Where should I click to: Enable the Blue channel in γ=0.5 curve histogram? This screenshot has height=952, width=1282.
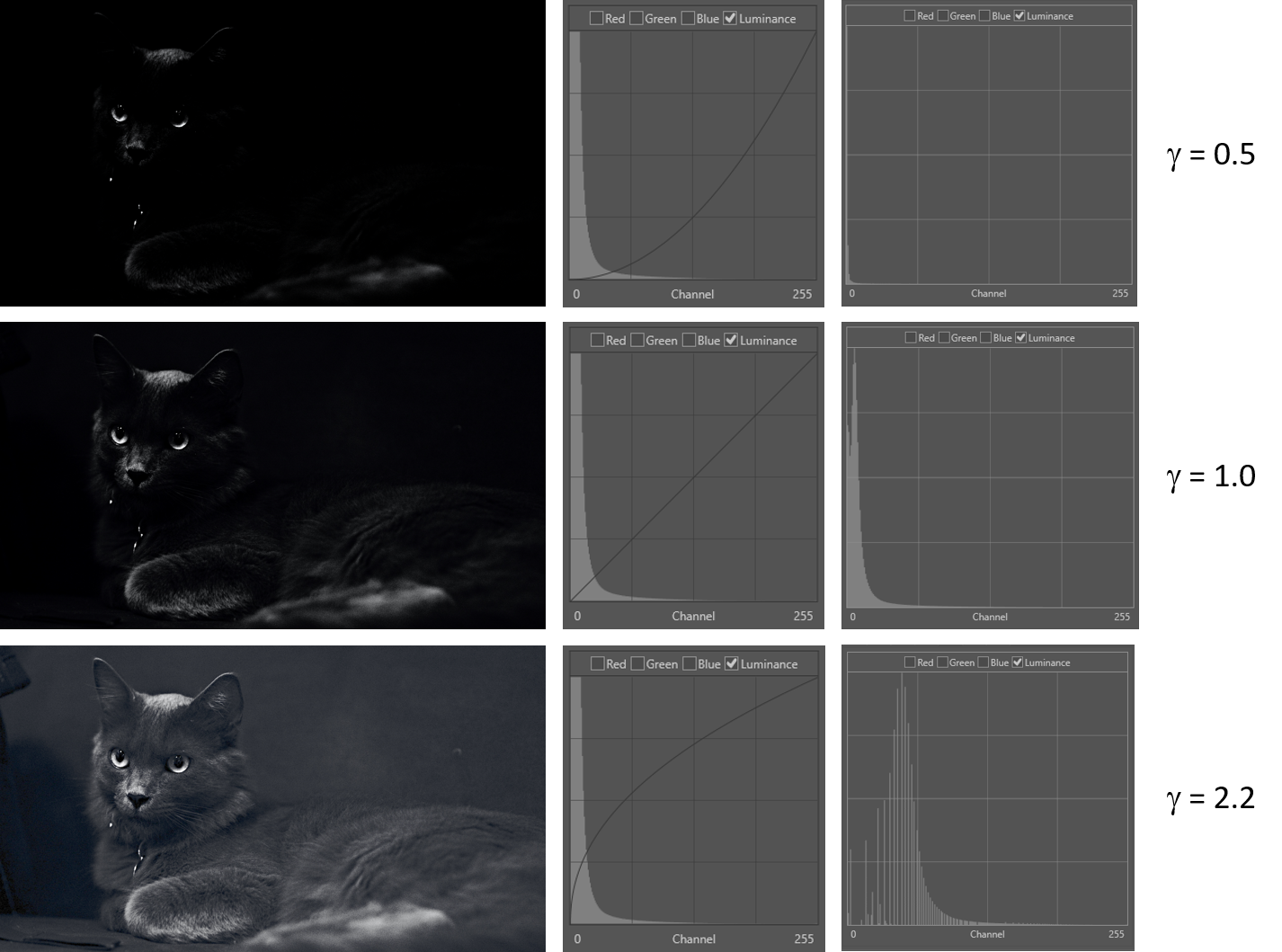(689, 18)
